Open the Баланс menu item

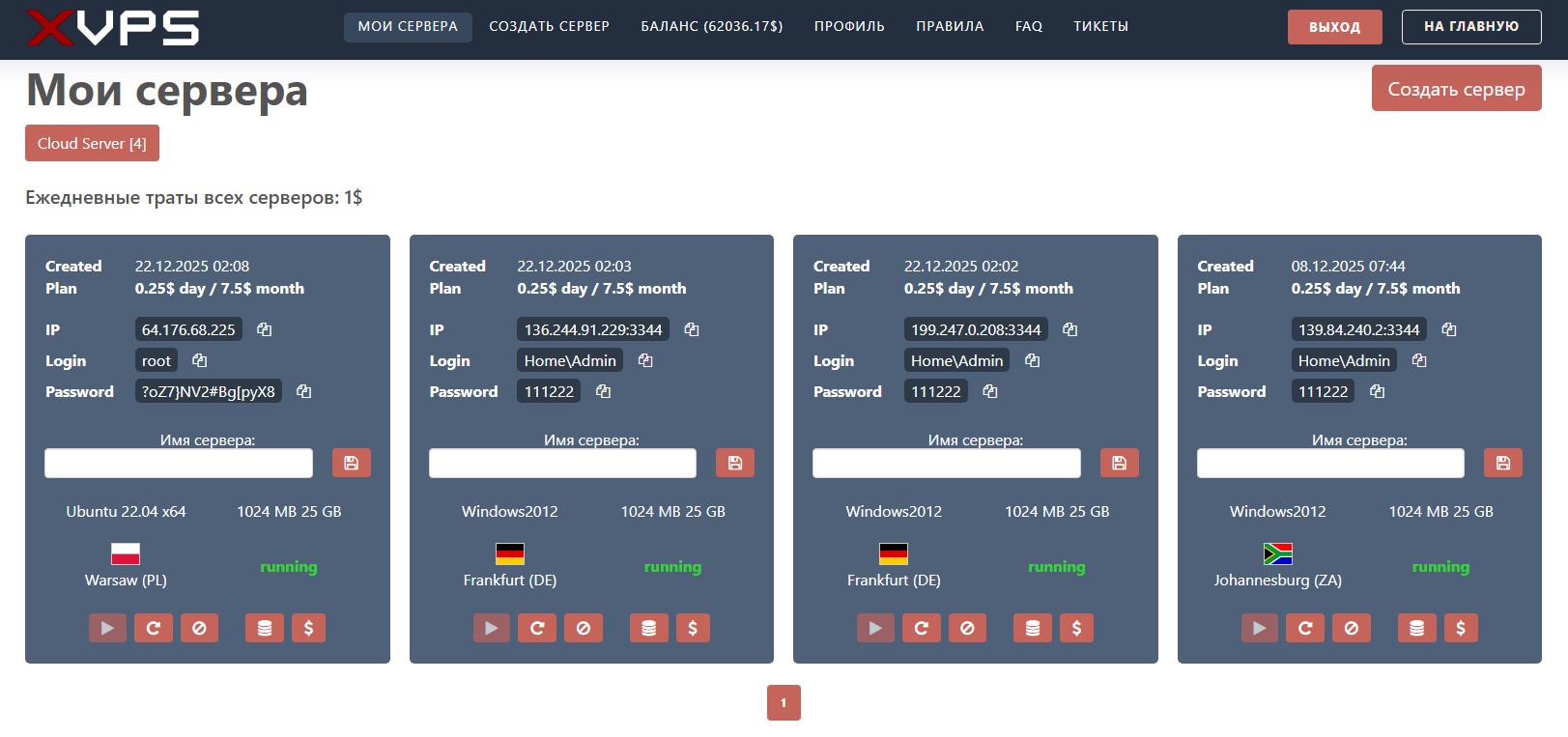[x=711, y=26]
